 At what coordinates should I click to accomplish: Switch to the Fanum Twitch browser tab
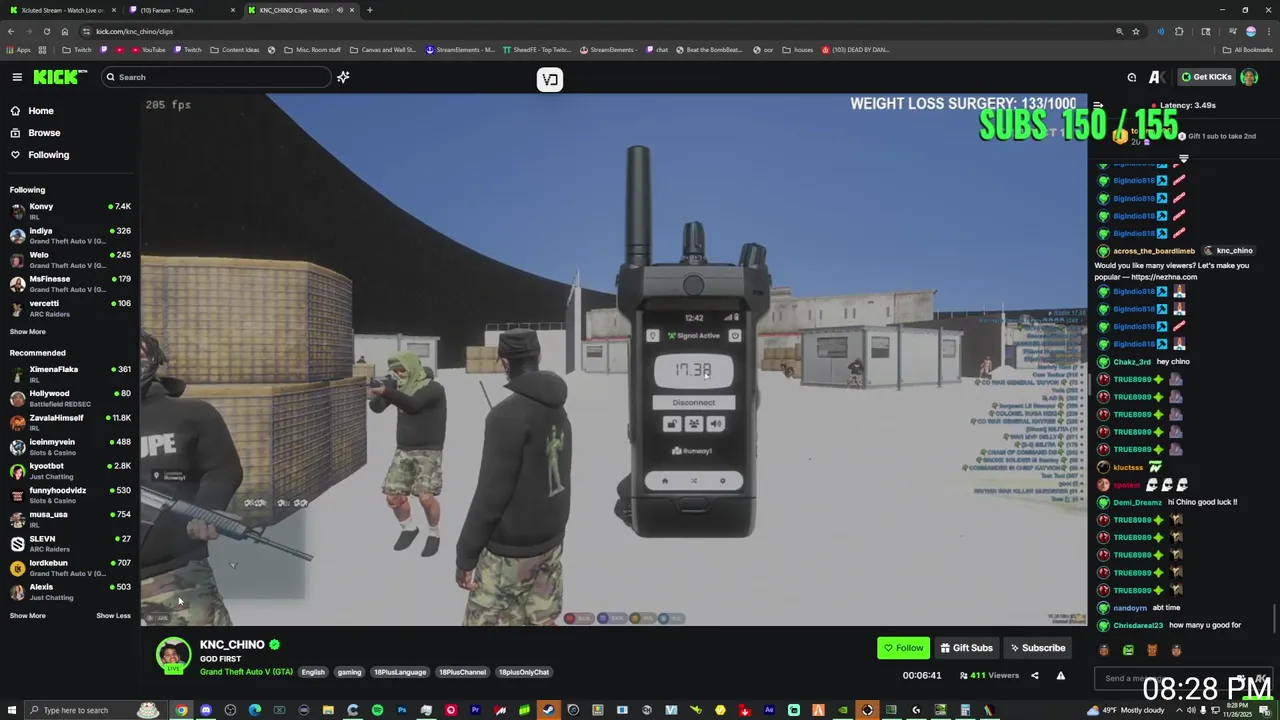click(x=180, y=10)
